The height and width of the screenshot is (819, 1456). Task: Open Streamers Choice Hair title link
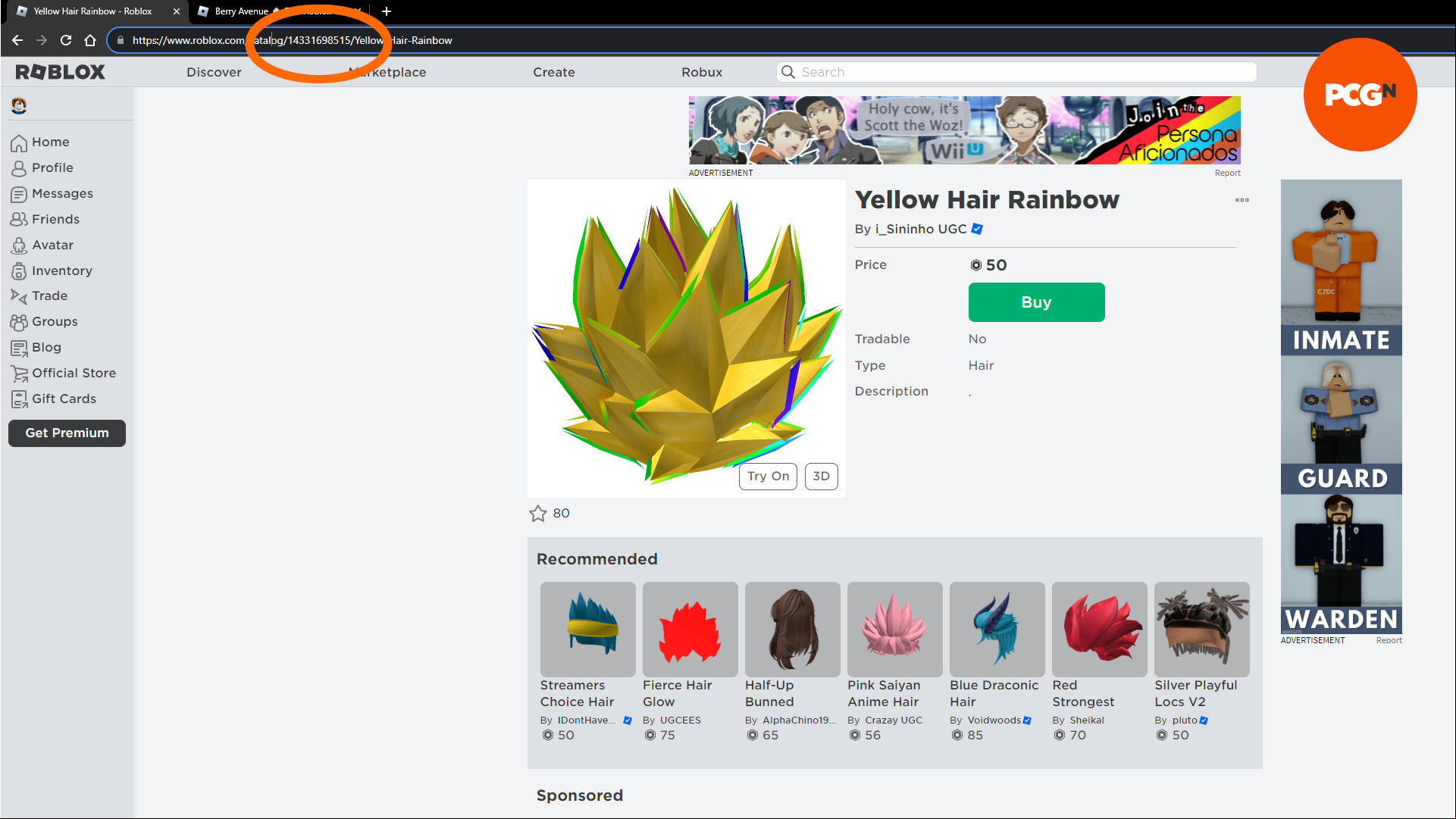point(577,693)
